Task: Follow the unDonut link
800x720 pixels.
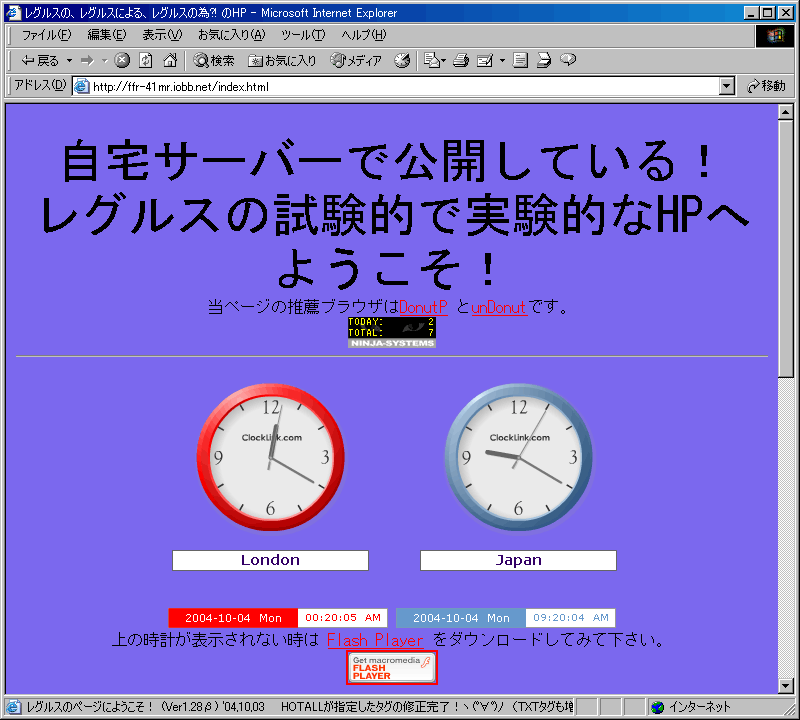Action: pyautogui.click(x=499, y=307)
